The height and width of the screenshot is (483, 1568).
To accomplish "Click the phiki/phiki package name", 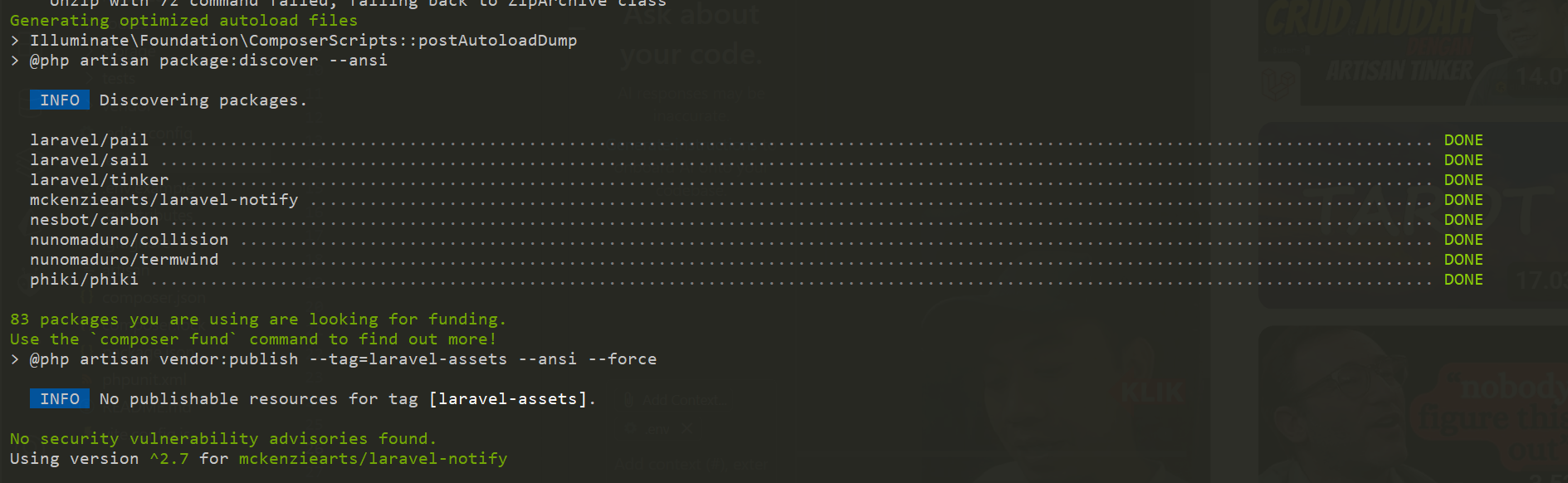I will pos(84,280).
